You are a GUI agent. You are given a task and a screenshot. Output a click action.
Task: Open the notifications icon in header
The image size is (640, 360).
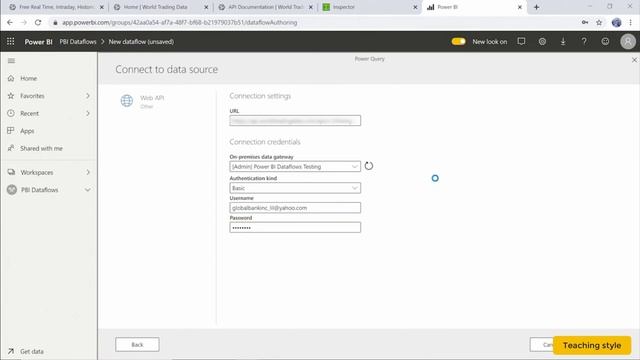point(521,42)
